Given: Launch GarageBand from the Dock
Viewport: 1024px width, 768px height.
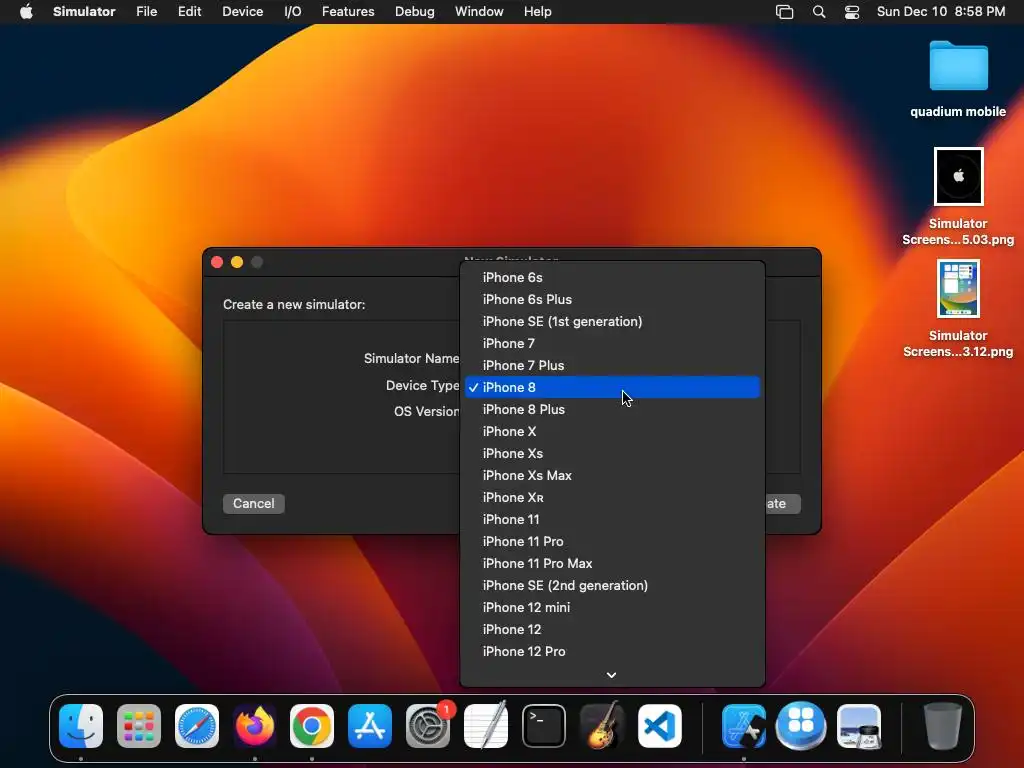Looking at the screenshot, I should pyautogui.click(x=601, y=726).
